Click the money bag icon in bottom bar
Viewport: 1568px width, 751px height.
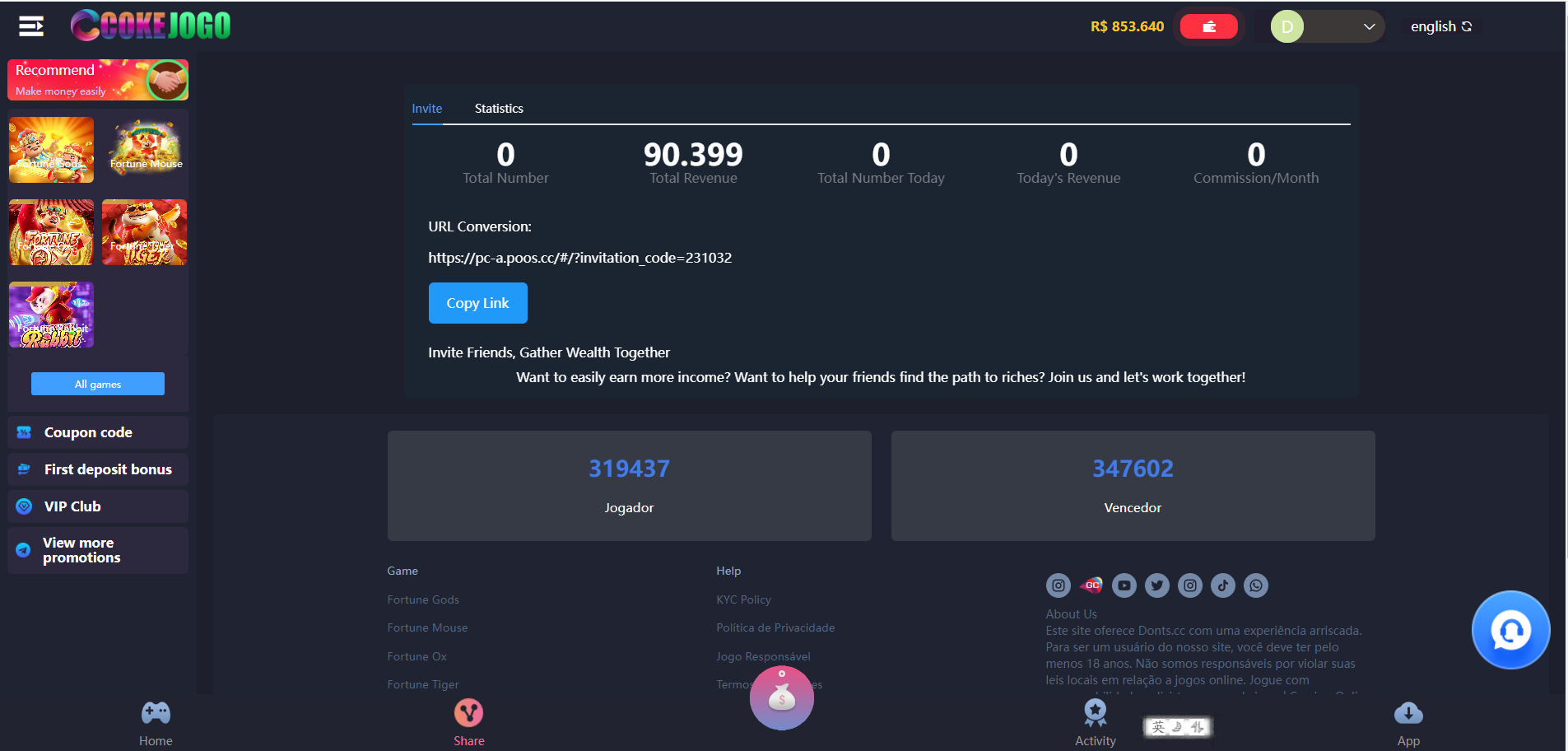point(781,698)
